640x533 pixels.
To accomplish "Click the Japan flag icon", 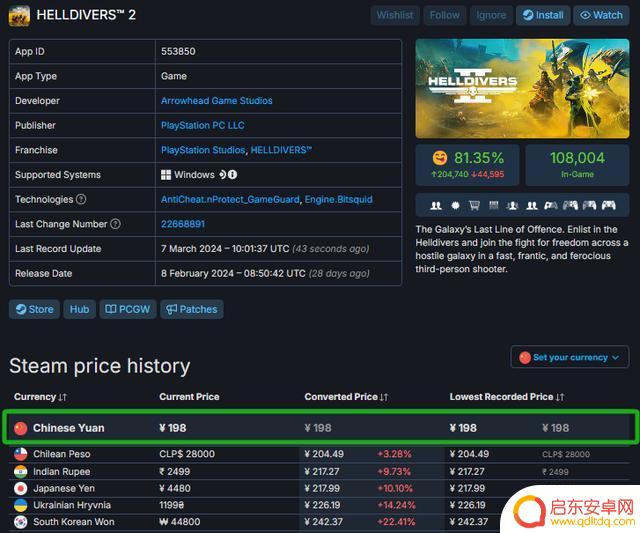I will (20, 488).
